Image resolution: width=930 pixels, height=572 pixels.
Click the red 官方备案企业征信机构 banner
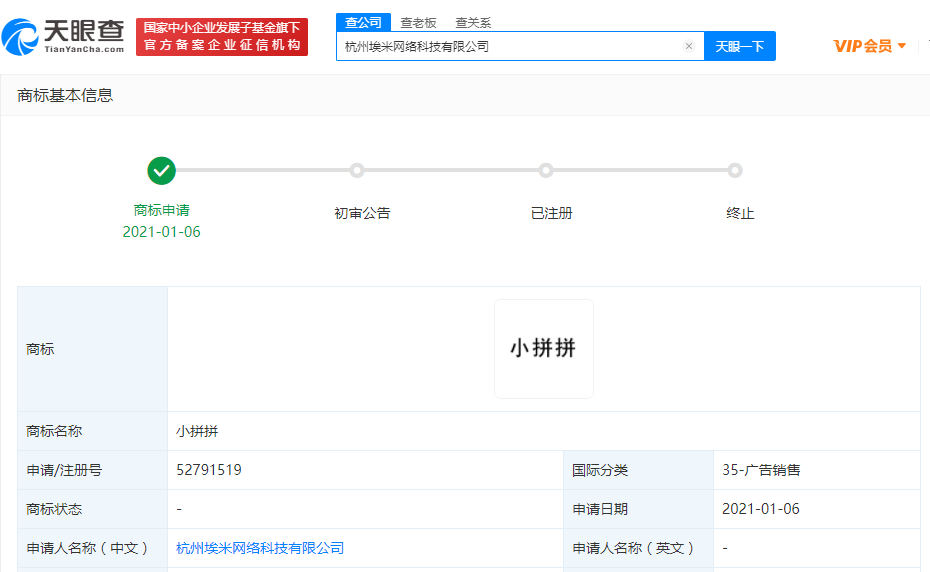[x=222, y=37]
